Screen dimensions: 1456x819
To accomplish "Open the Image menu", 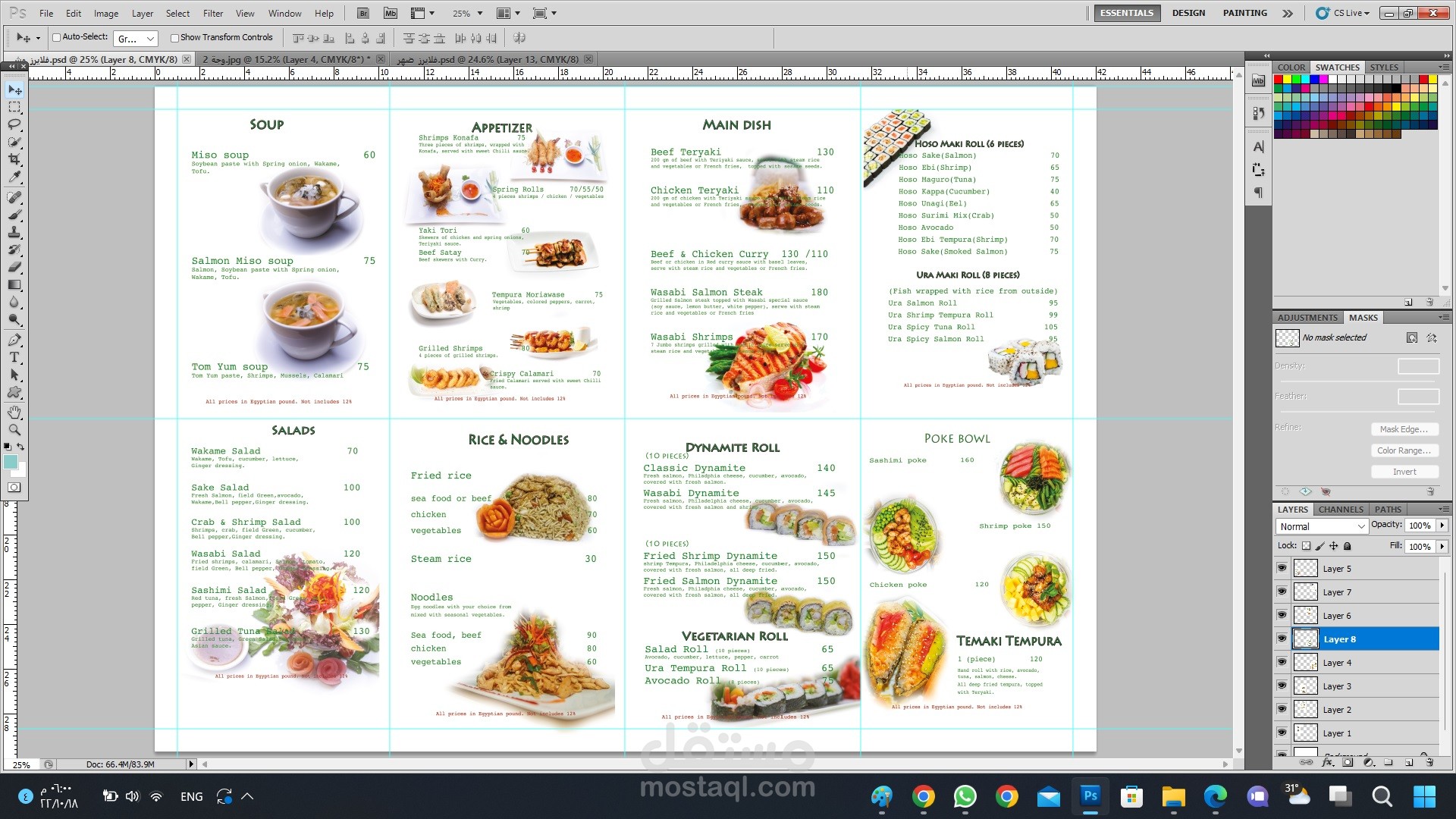I will (105, 13).
